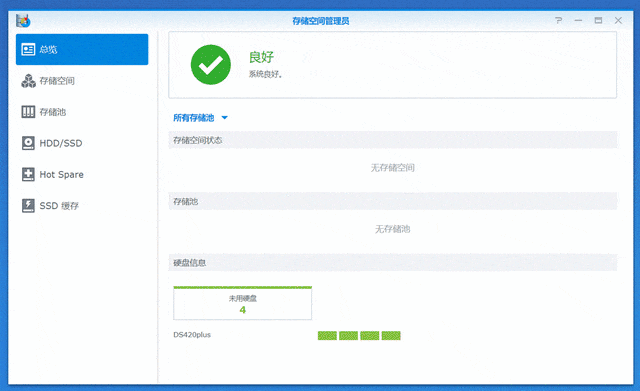The image size is (640, 391).
Task: Select the SSD 缓存 cache icon
Action: [x=28, y=206]
